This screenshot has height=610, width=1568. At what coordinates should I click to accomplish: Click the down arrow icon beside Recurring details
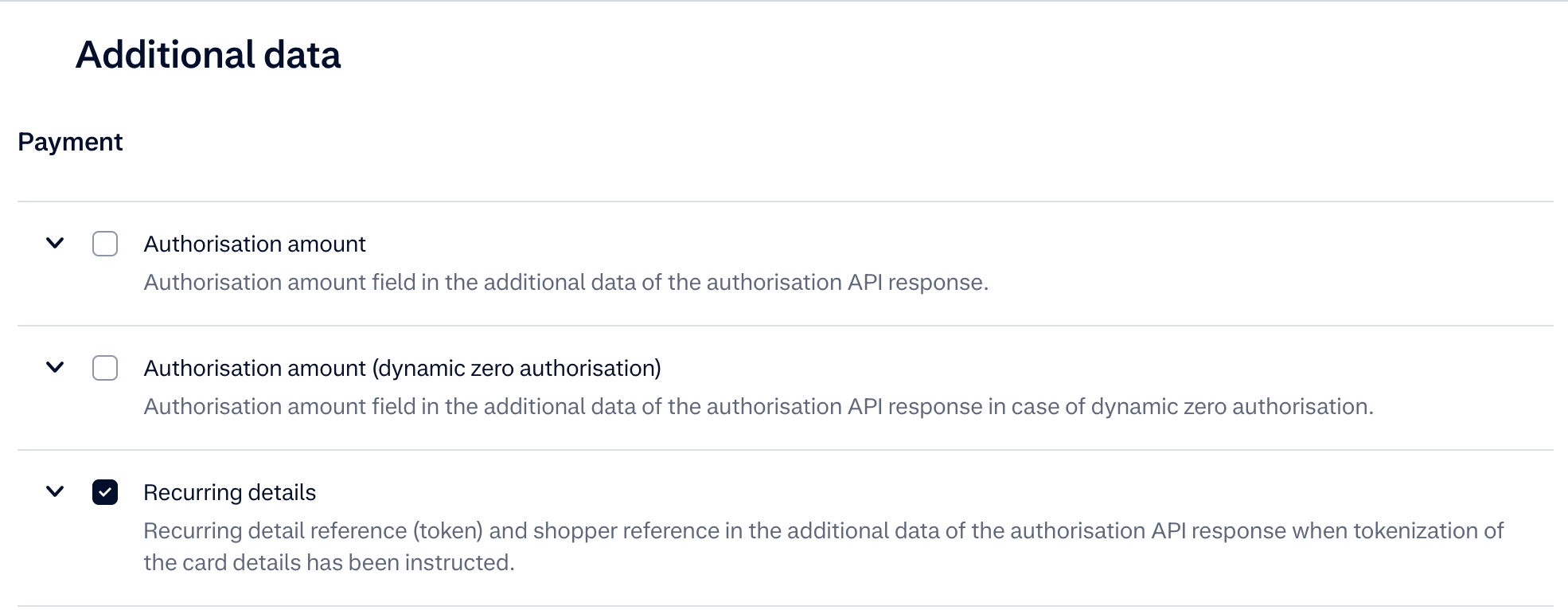(x=55, y=491)
